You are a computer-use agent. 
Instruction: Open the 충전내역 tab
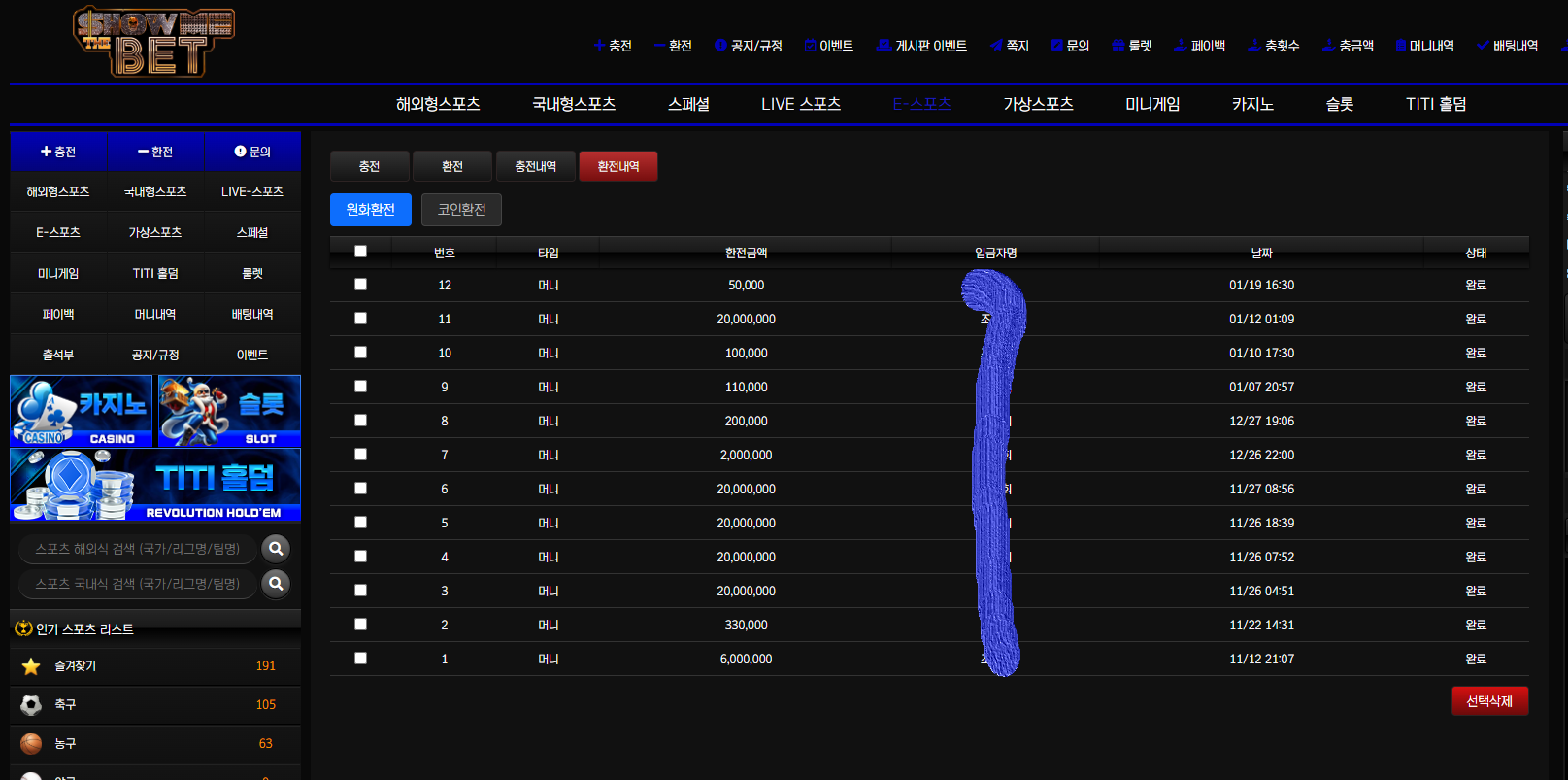pyautogui.click(x=536, y=166)
